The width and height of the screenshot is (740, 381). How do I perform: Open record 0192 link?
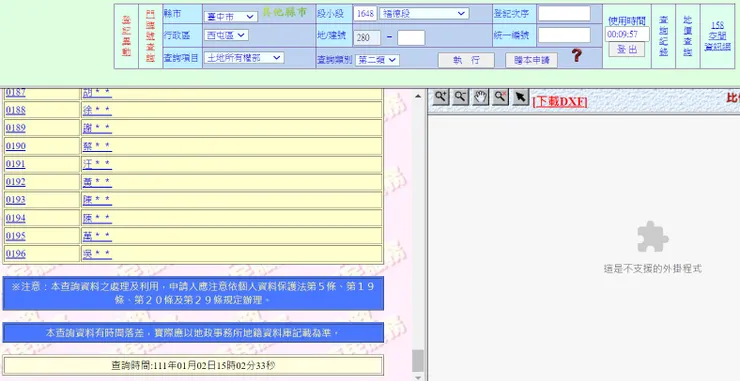coord(16,182)
